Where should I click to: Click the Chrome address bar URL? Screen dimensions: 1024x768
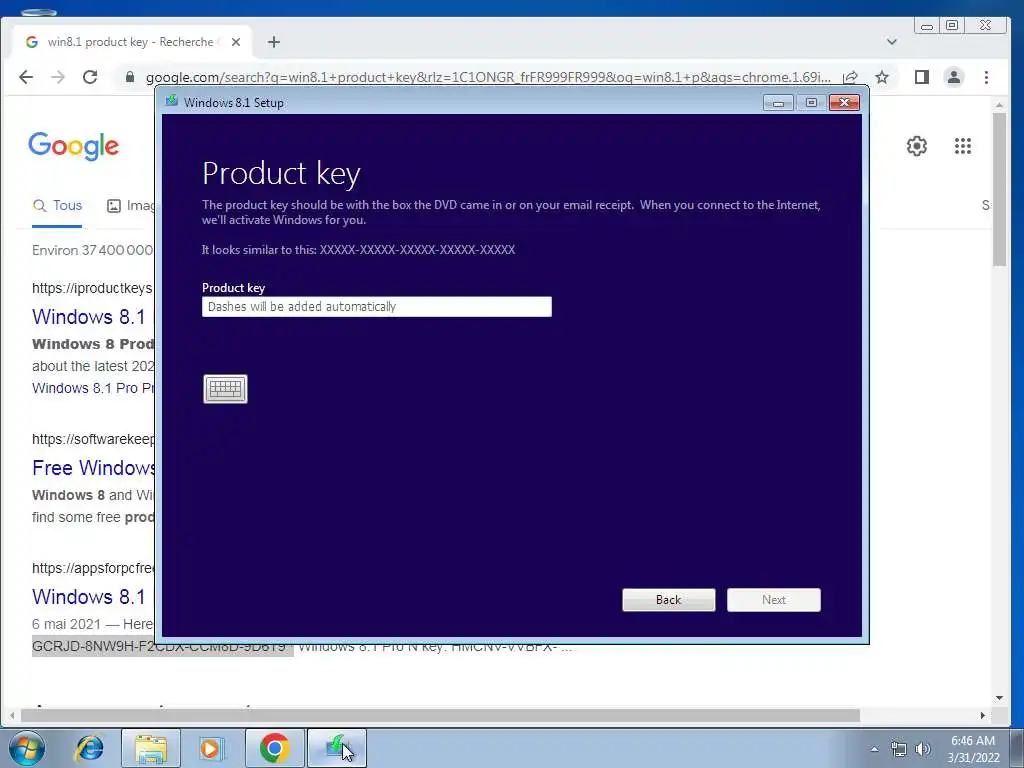488,77
